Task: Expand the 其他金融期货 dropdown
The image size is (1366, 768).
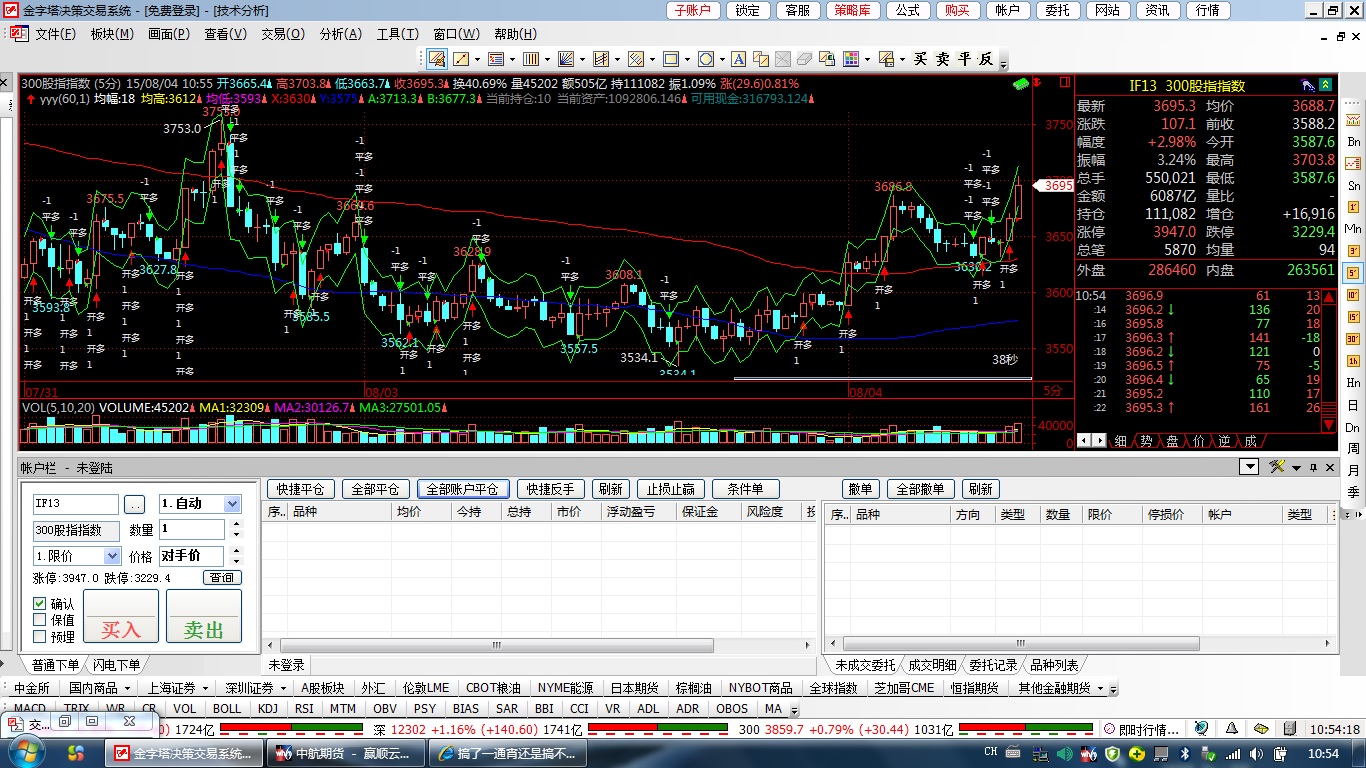Action: 1100,689
